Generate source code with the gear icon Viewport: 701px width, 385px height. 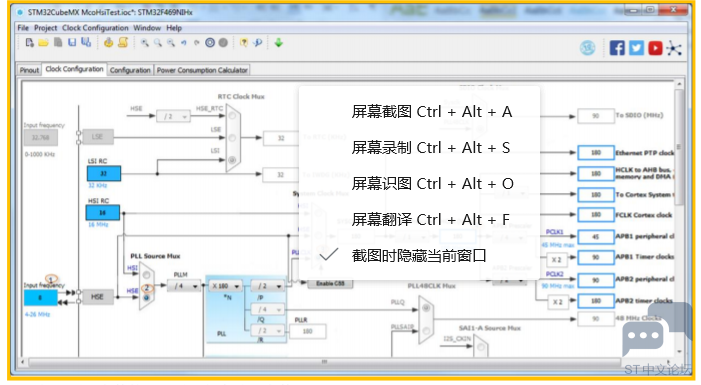click(108, 42)
